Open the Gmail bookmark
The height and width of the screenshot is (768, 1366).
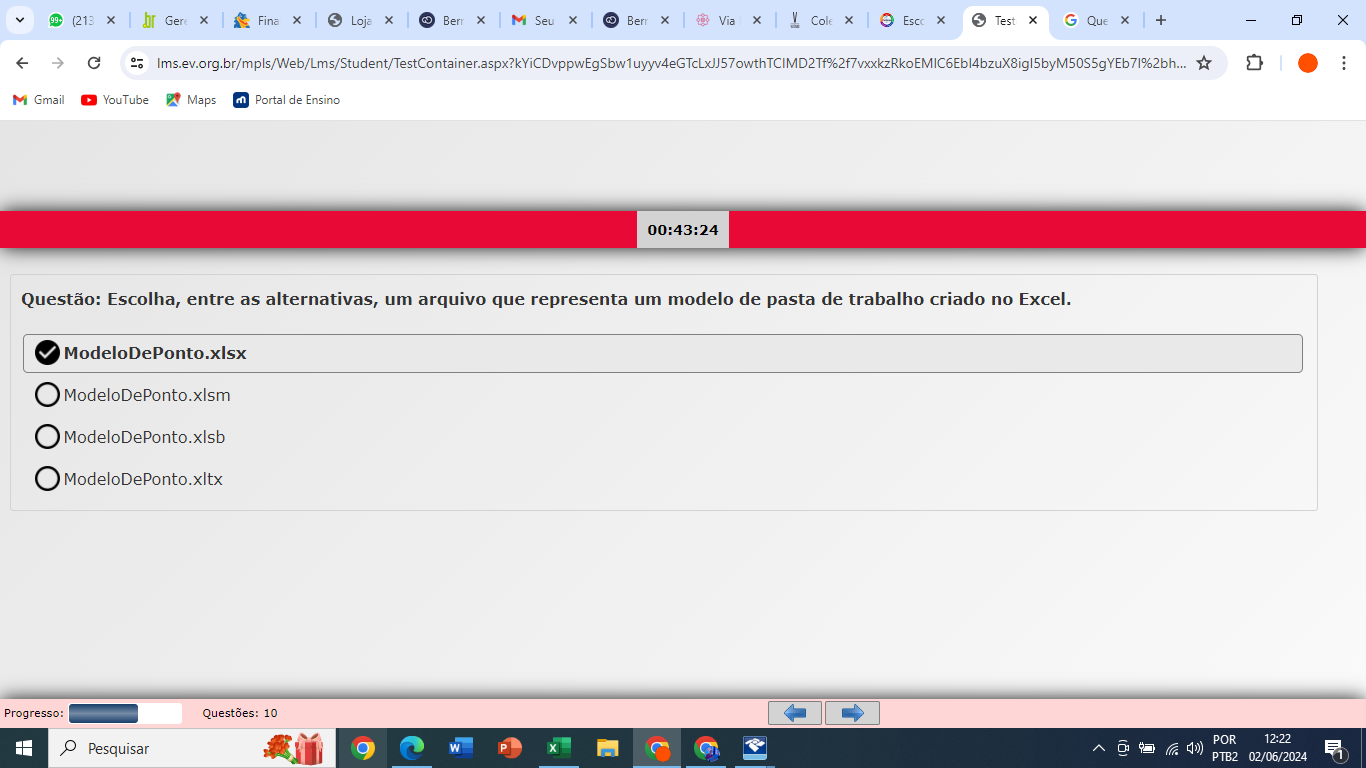39,100
